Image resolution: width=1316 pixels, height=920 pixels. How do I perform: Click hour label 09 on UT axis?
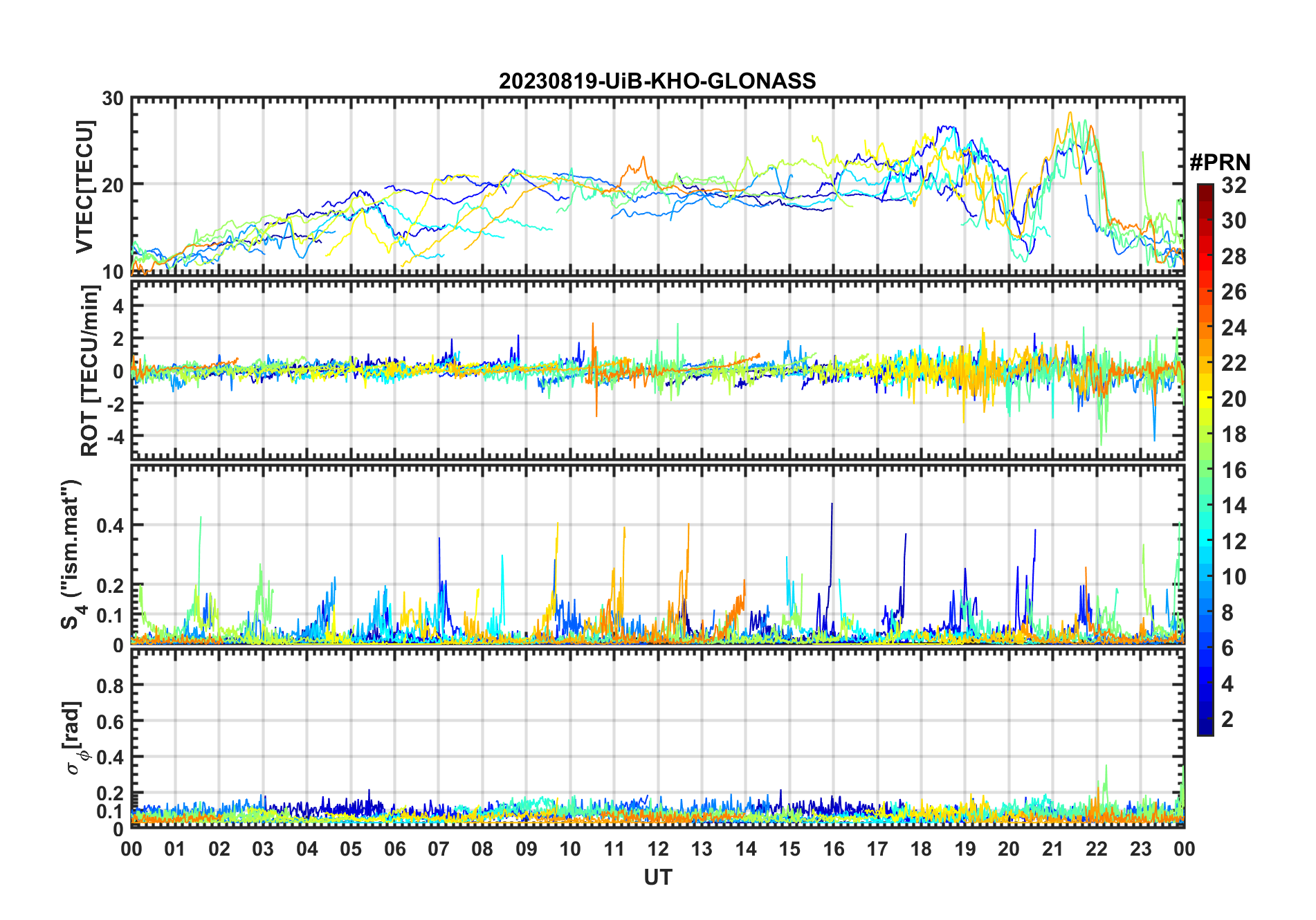tap(527, 849)
